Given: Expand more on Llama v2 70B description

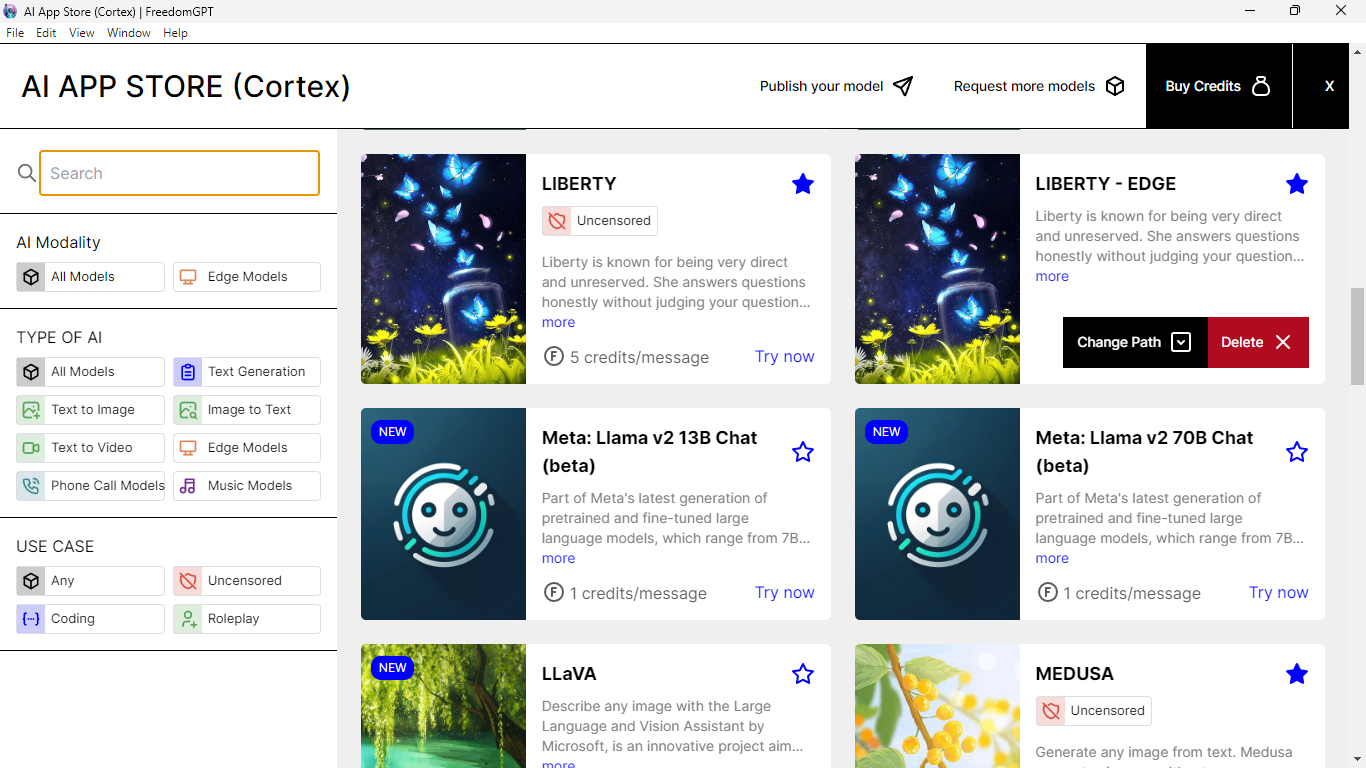Looking at the screenshot, I should [1052, 559].
